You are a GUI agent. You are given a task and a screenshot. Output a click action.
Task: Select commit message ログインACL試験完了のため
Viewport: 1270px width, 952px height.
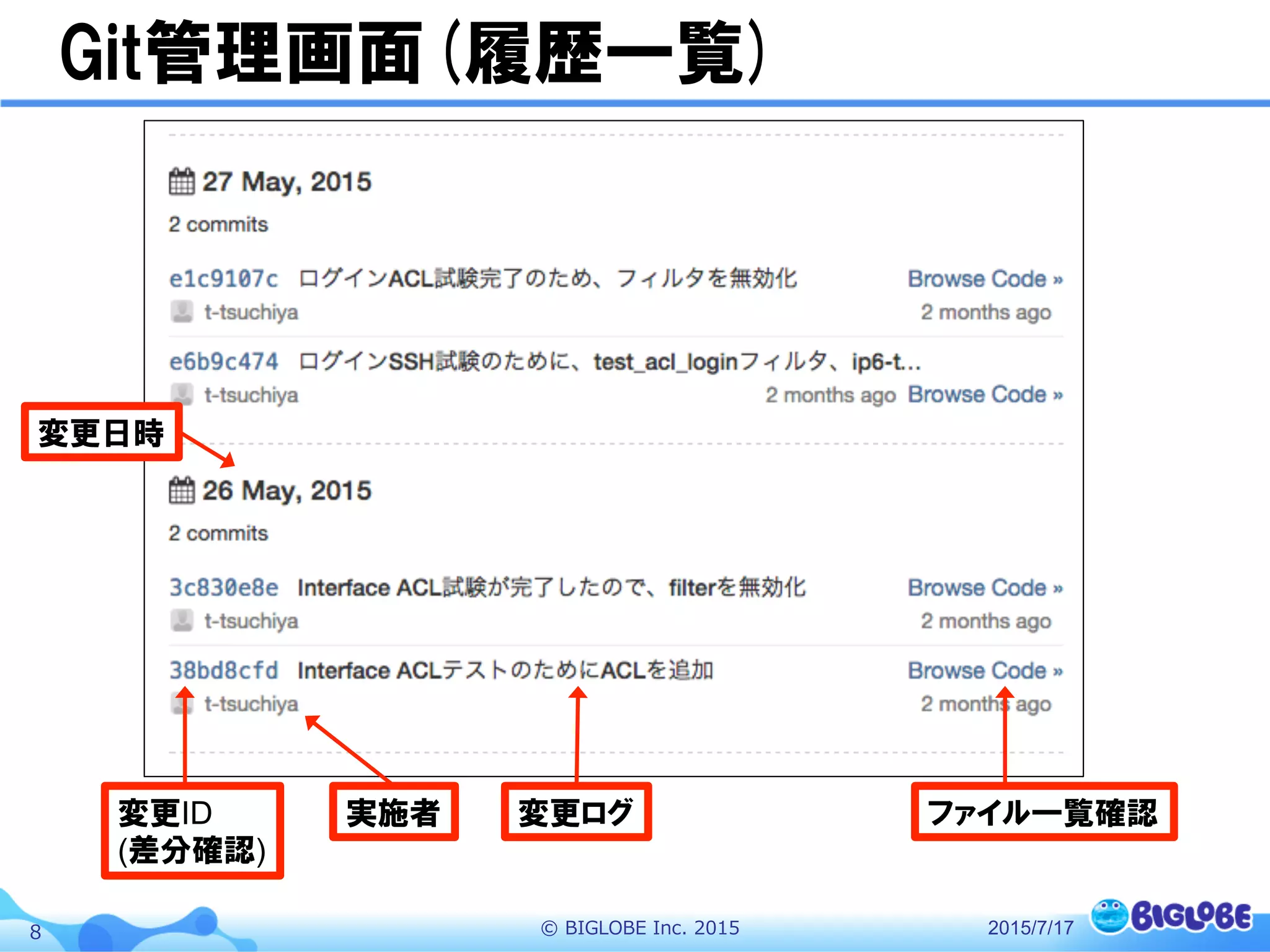click(x=548, y=279)
